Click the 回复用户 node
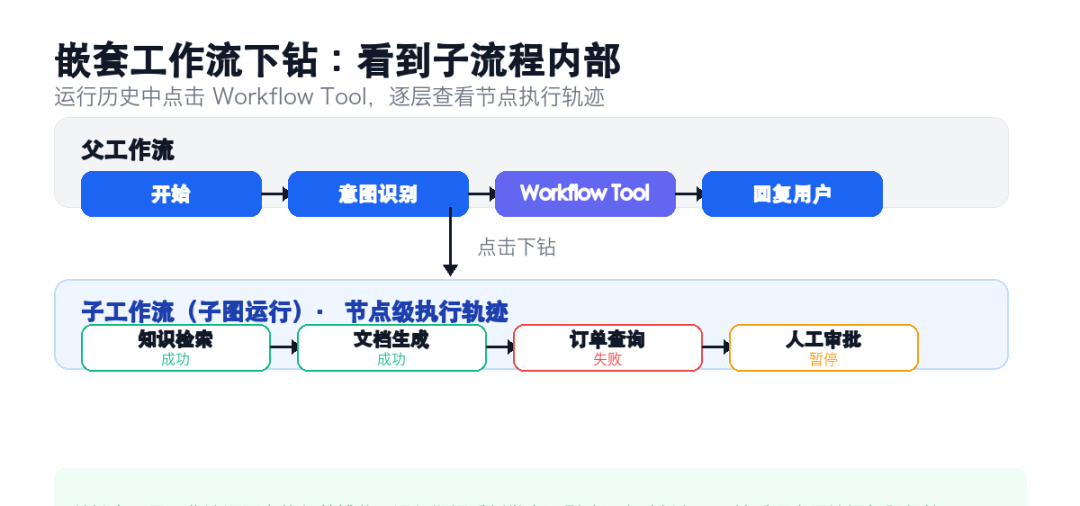Viewport: 1080px width, 506px height. tap(792, 194)
